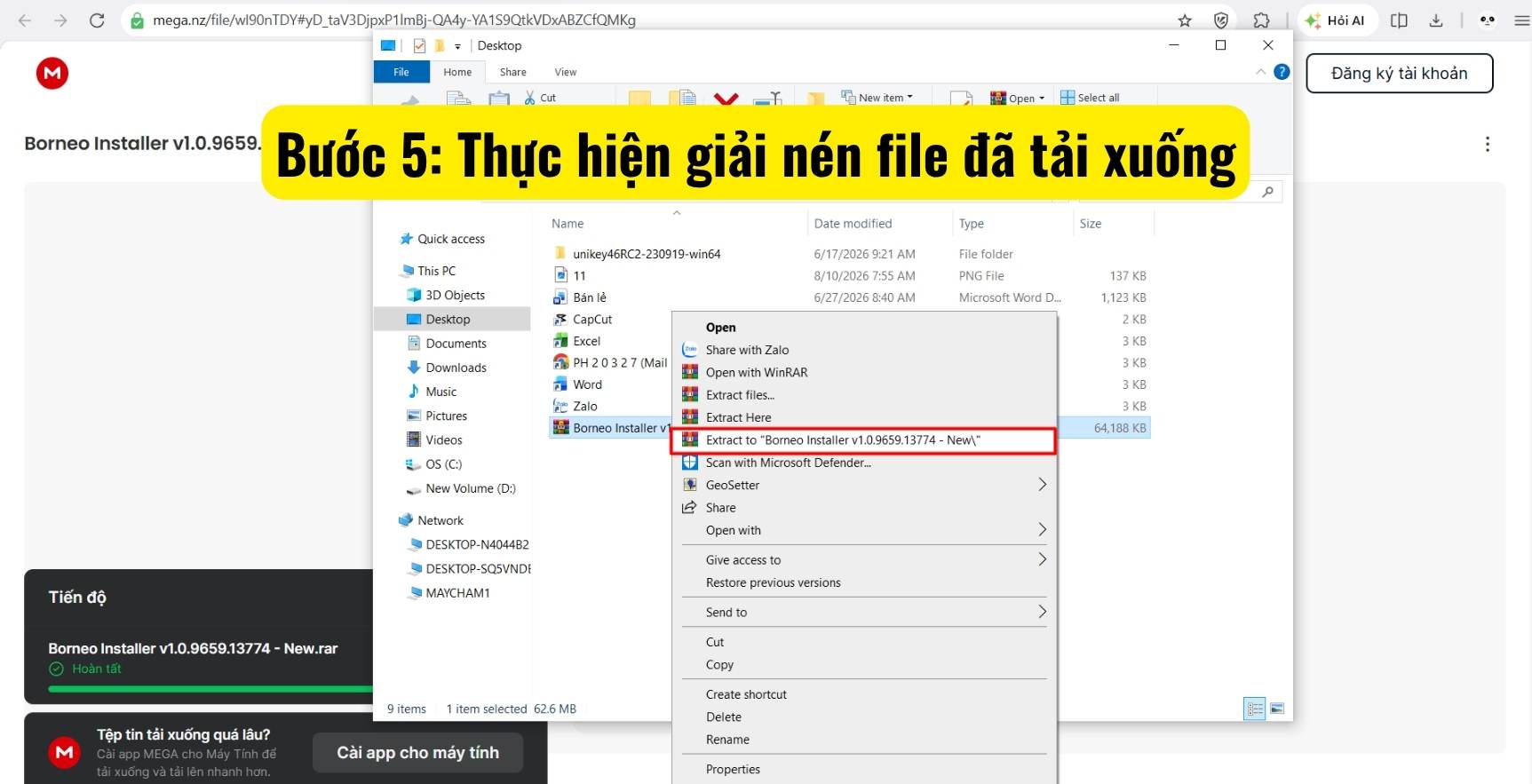Open Explorer help with the question mark icon

(x=1282, y=72)
